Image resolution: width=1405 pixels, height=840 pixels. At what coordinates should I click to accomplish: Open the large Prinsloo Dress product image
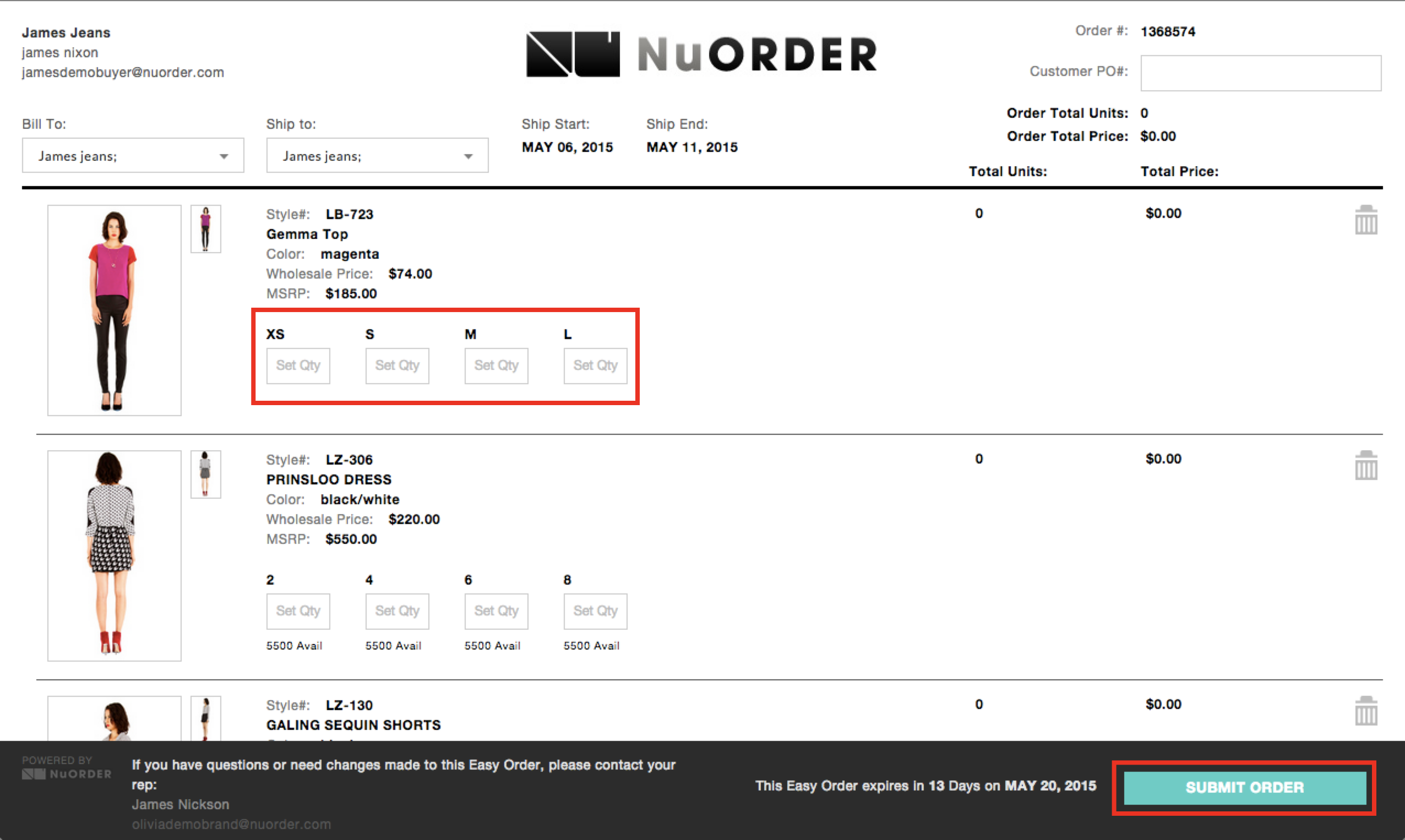[115, 556]
